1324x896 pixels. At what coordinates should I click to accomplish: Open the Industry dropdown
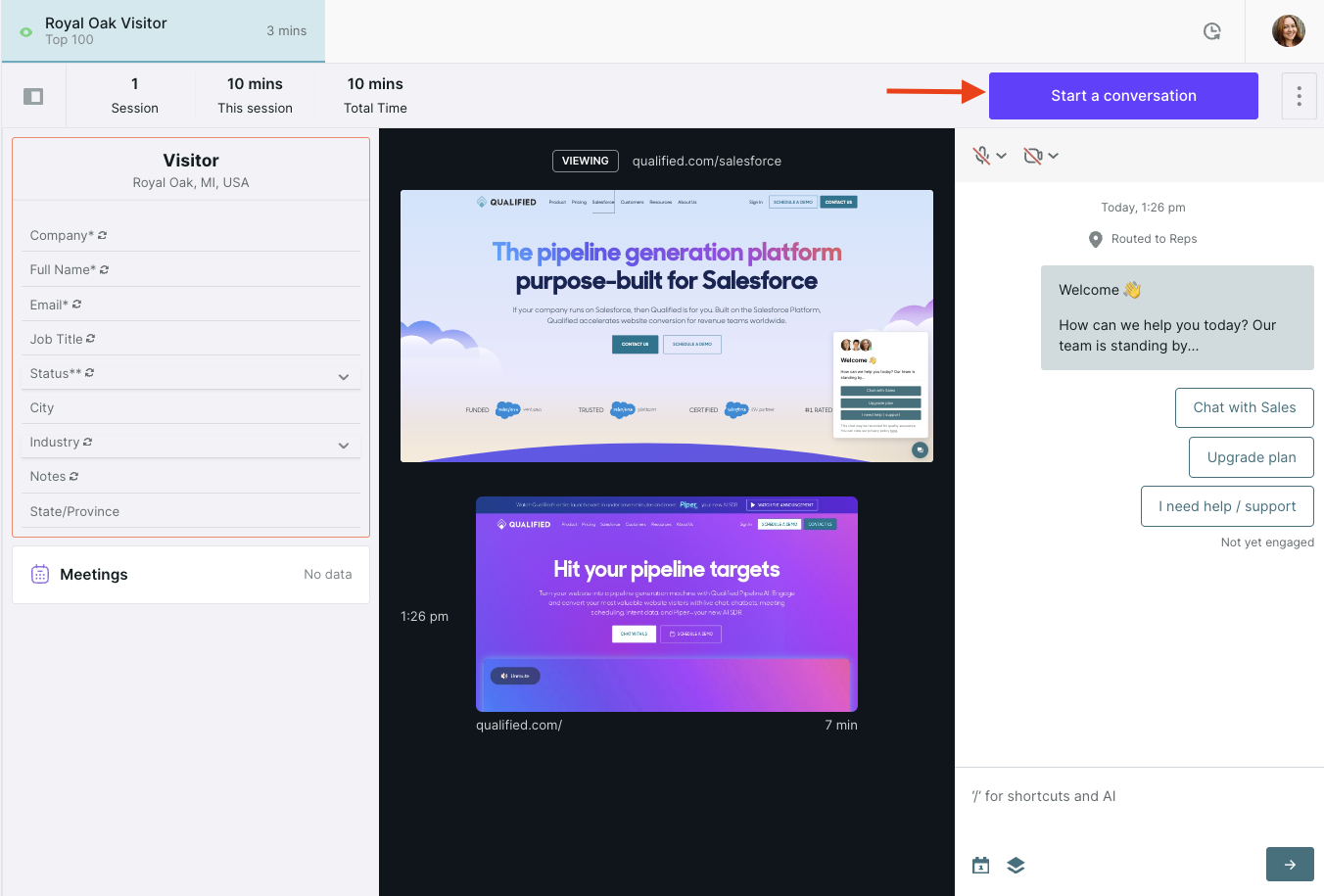click(191, 442)
